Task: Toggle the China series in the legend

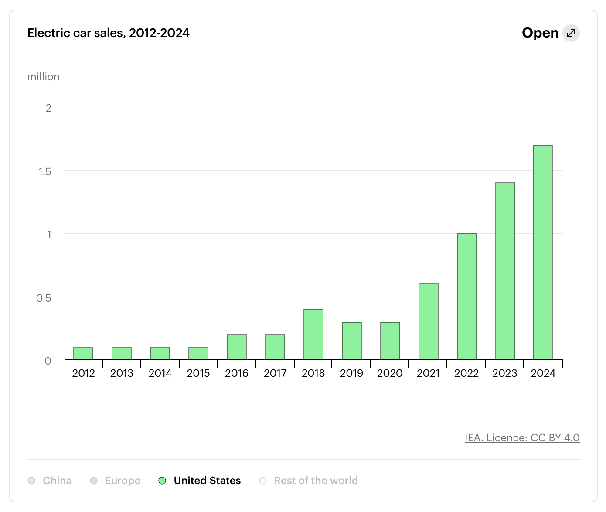Action: click(x=50, y=480)
